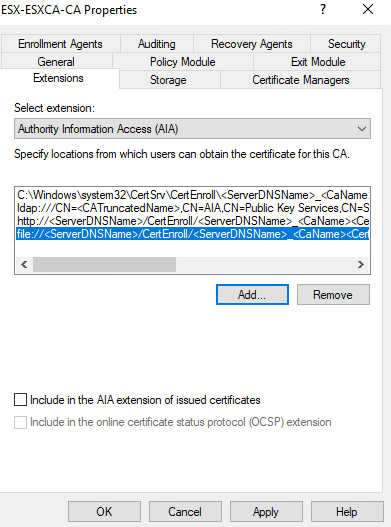Select the ldap:///CN= location entry
Viewport: 391px width, 527px height.
193,208
